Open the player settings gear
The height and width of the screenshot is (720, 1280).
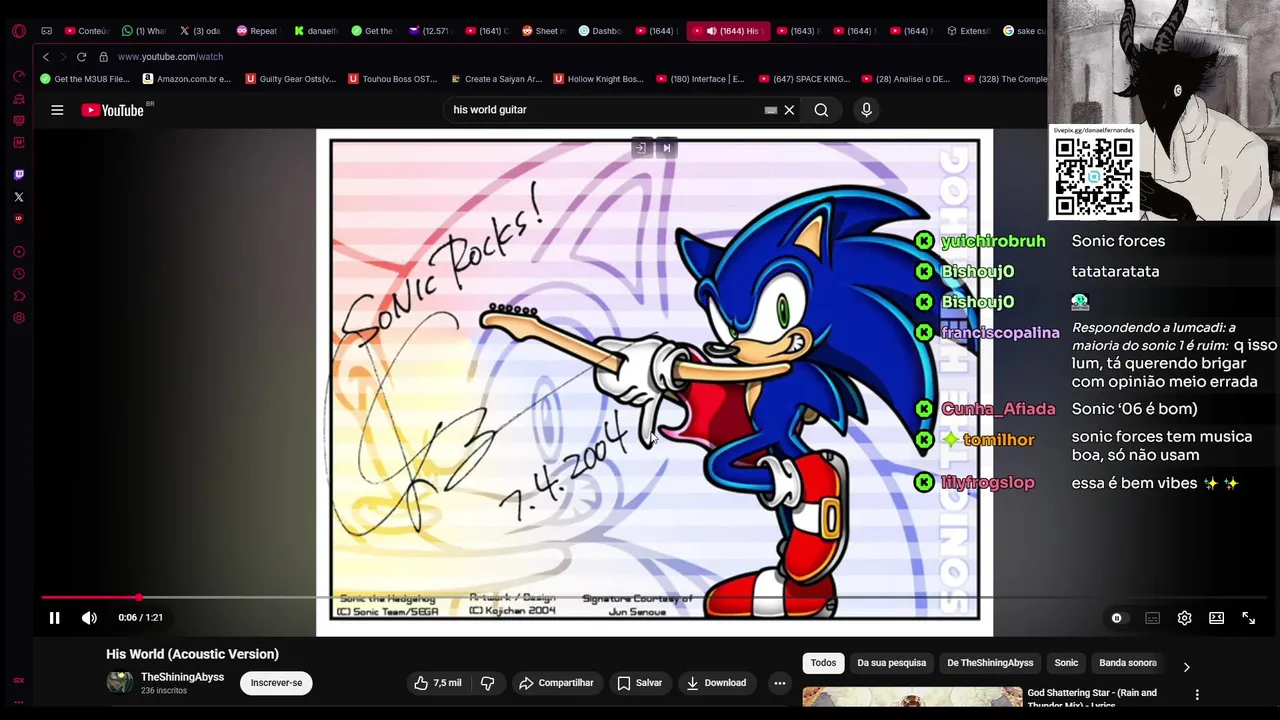1184,618
